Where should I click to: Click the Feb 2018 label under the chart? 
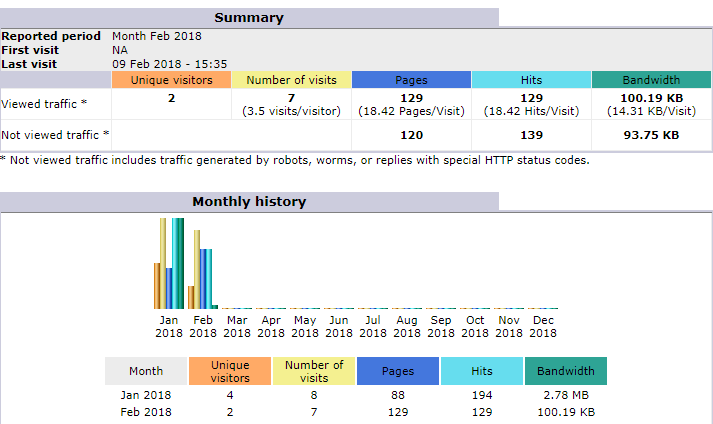pos(203,327)
